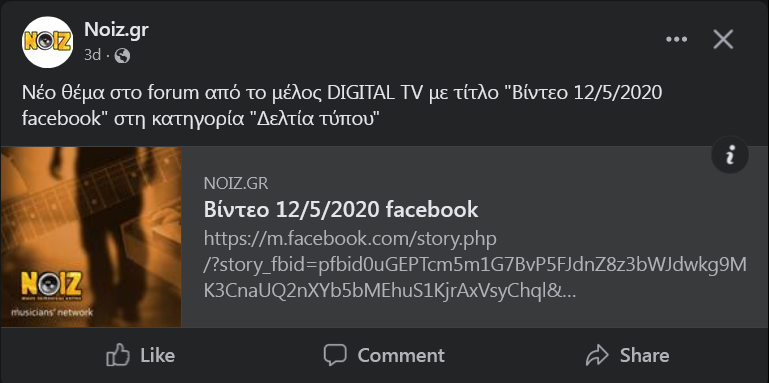Click the "musicians' network" caption in the thumbnail
The width and height of the screenshot is (769, 383).
tap(51, 312)
